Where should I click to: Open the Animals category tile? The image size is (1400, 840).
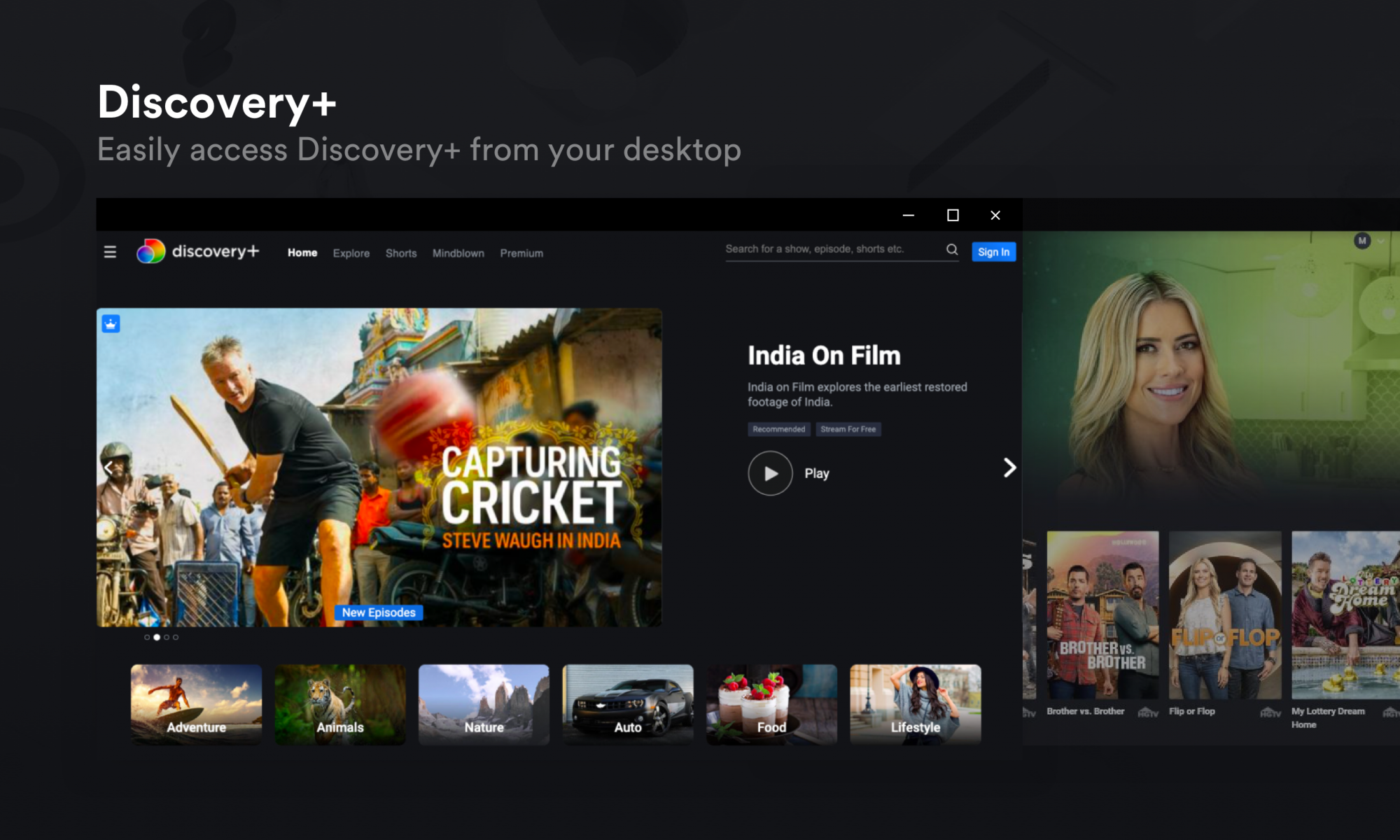[340, 704]
